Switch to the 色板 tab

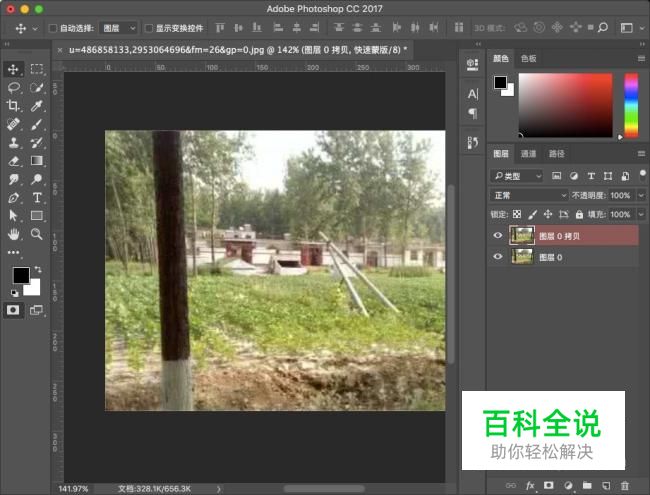(x=529, y=59)
